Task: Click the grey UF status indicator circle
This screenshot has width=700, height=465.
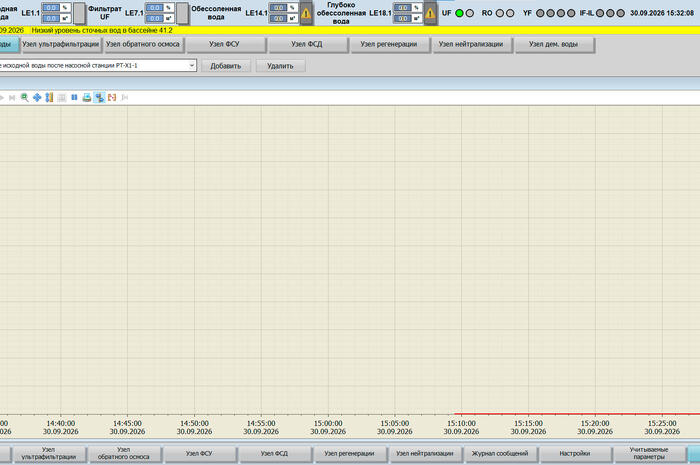Action: pos(470,13)
